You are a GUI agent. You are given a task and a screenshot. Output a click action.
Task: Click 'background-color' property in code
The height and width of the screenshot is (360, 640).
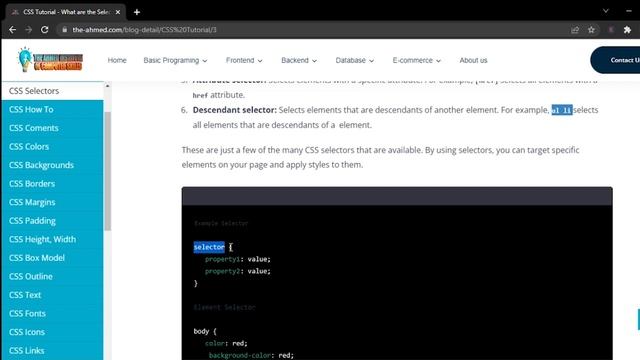[240, 356]
